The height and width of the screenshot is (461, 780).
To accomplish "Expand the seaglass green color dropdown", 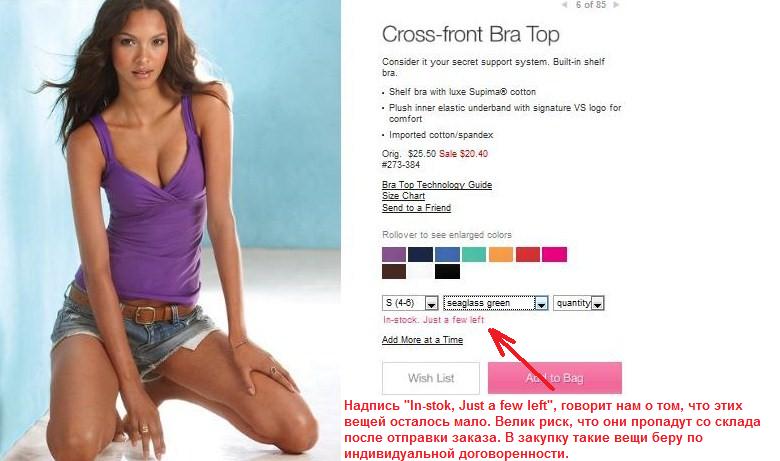I will click(496, 303).
